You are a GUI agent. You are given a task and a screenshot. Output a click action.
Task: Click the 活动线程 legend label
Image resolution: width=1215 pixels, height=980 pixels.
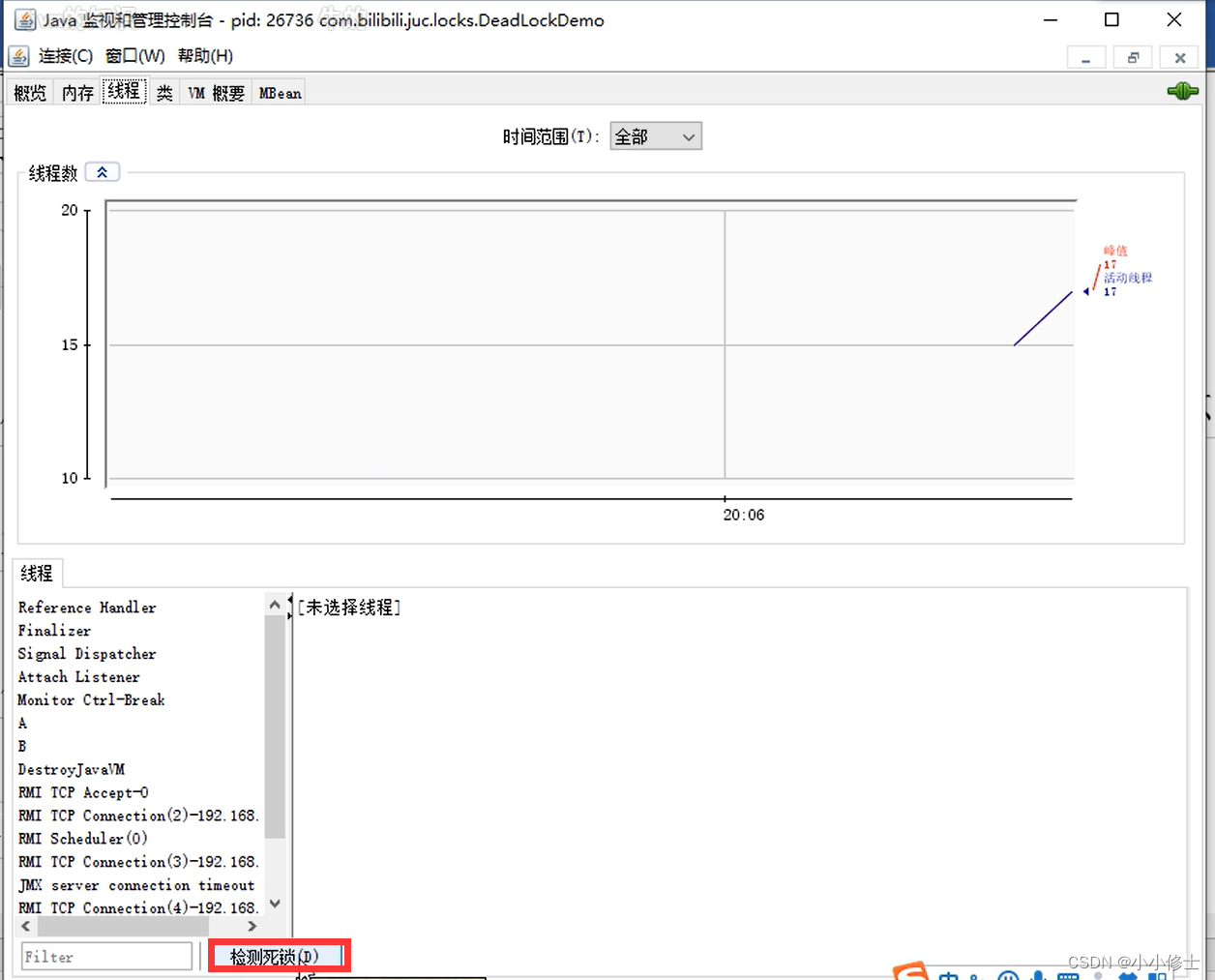point(1128,278)
